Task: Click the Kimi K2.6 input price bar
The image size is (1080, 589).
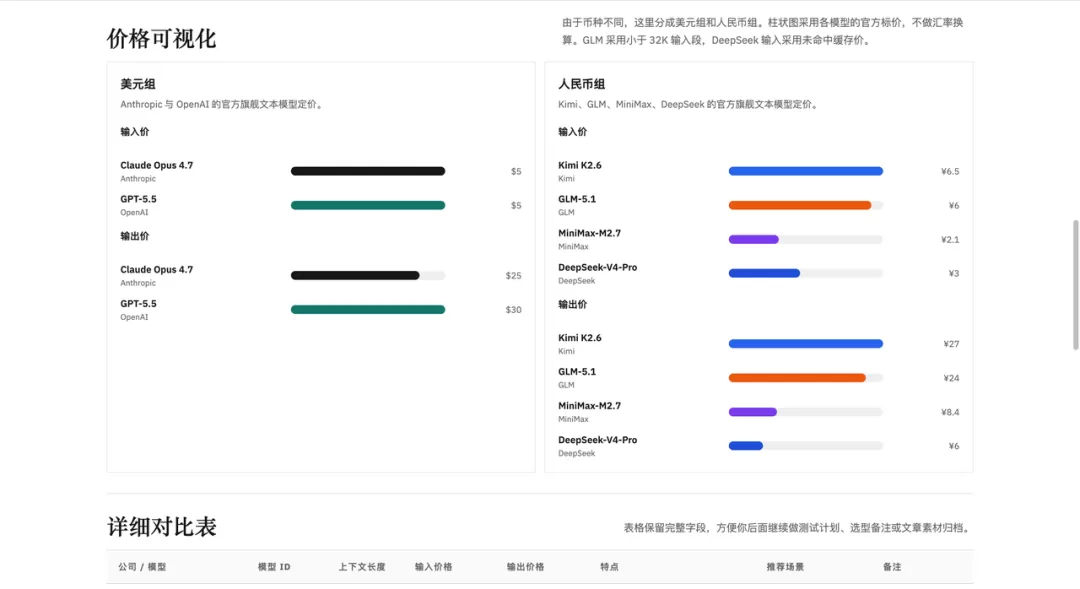Action: 806,171
